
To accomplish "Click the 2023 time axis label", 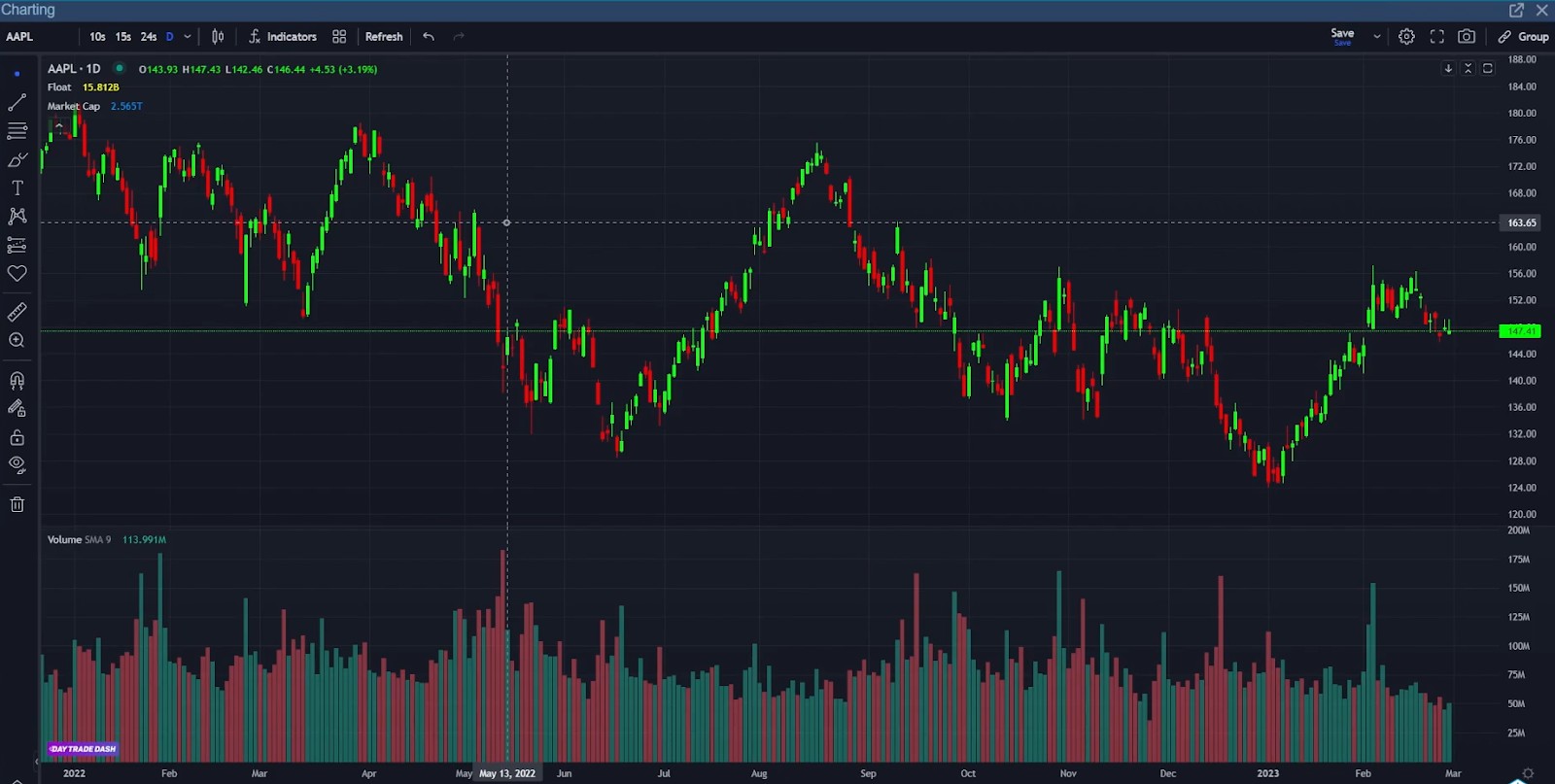I will pos(1267,773).
